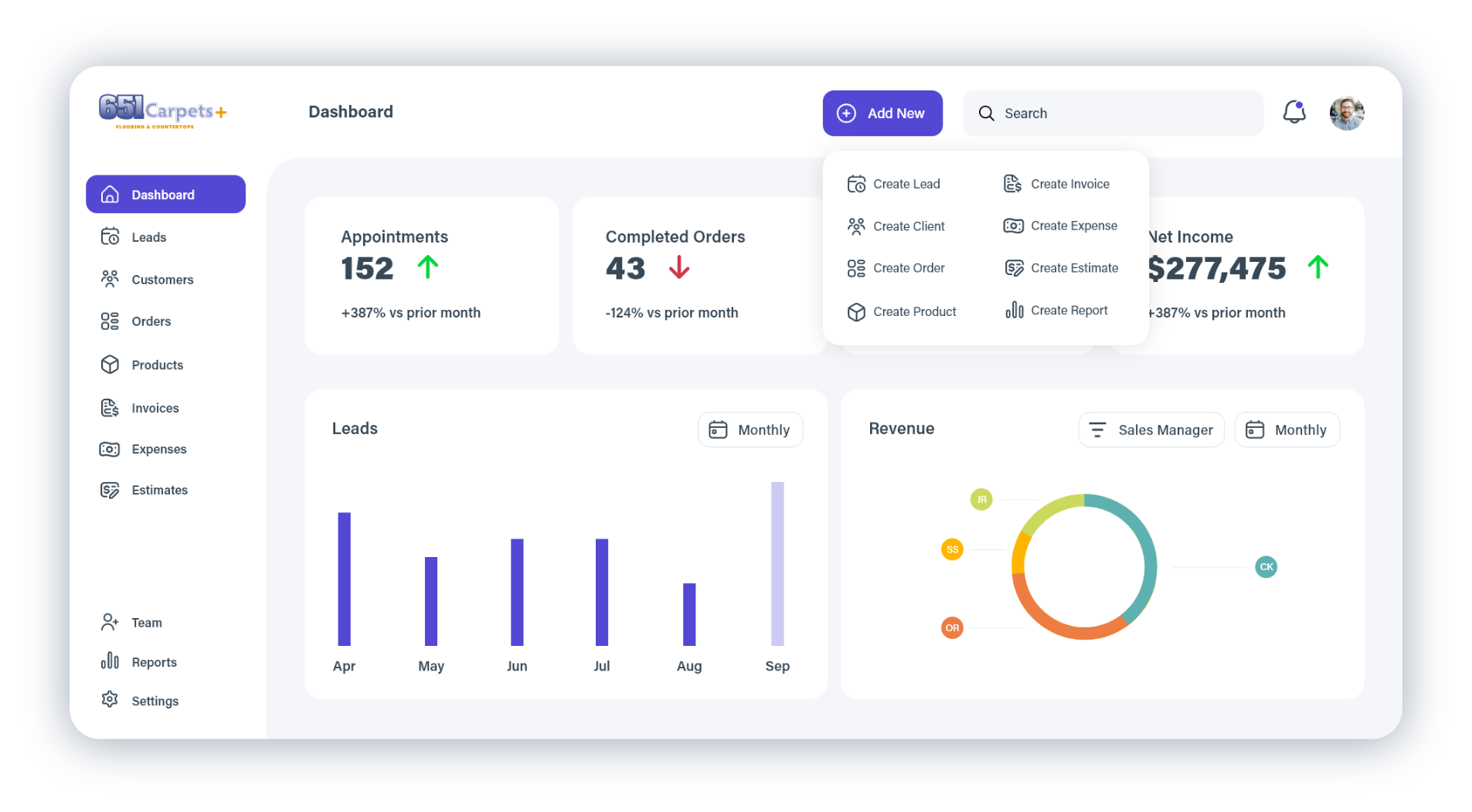Click the Search input field
This screenshot has width=1472, height=812.
tap(1113, 114)
